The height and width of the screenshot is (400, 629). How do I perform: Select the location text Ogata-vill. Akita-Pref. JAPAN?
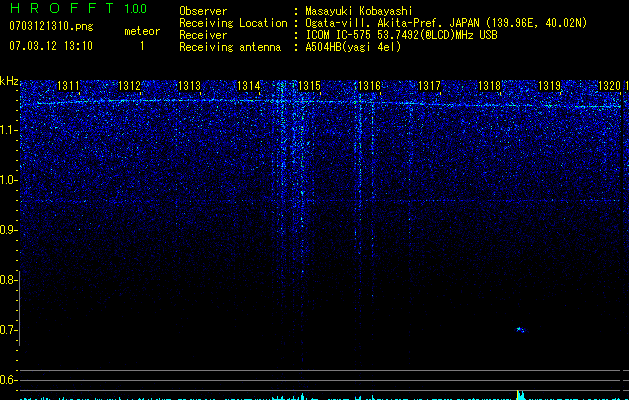(x=394, y=23)
